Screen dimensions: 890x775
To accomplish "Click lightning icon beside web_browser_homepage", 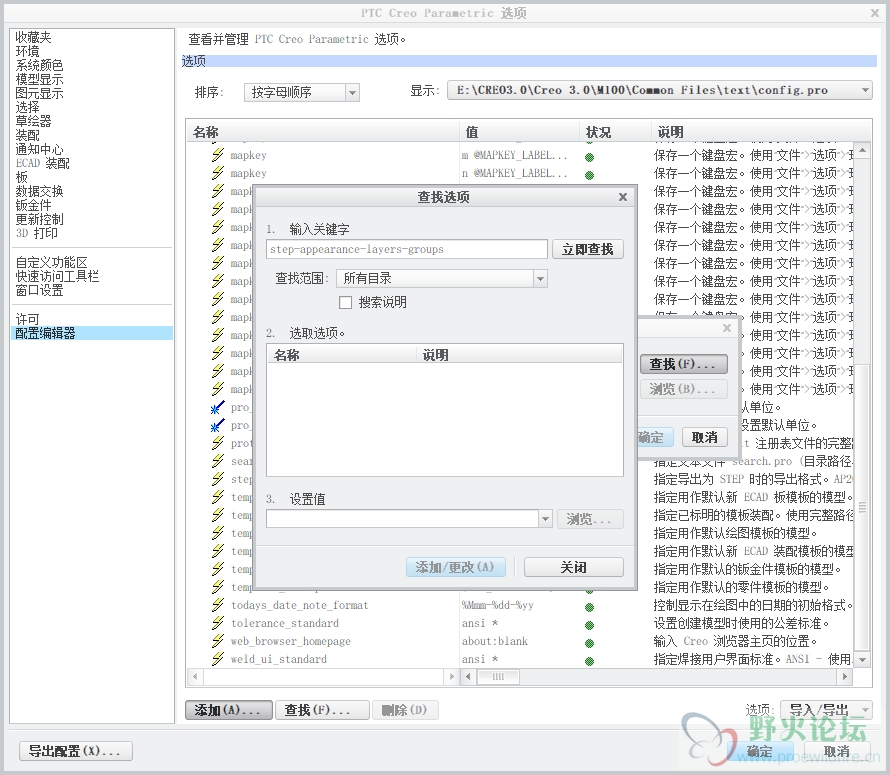I will [x=218, y=642].
